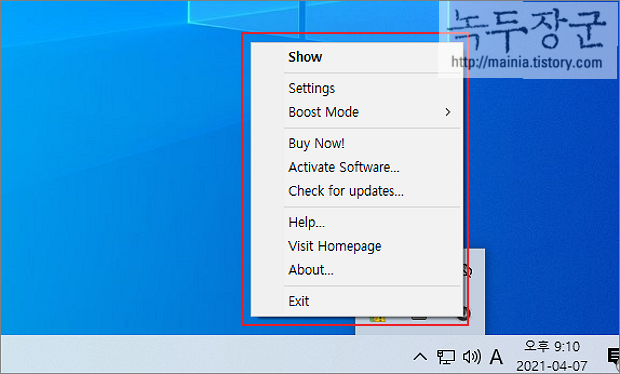
Task: Open the network status tray icon
Action: pos(446,357)
